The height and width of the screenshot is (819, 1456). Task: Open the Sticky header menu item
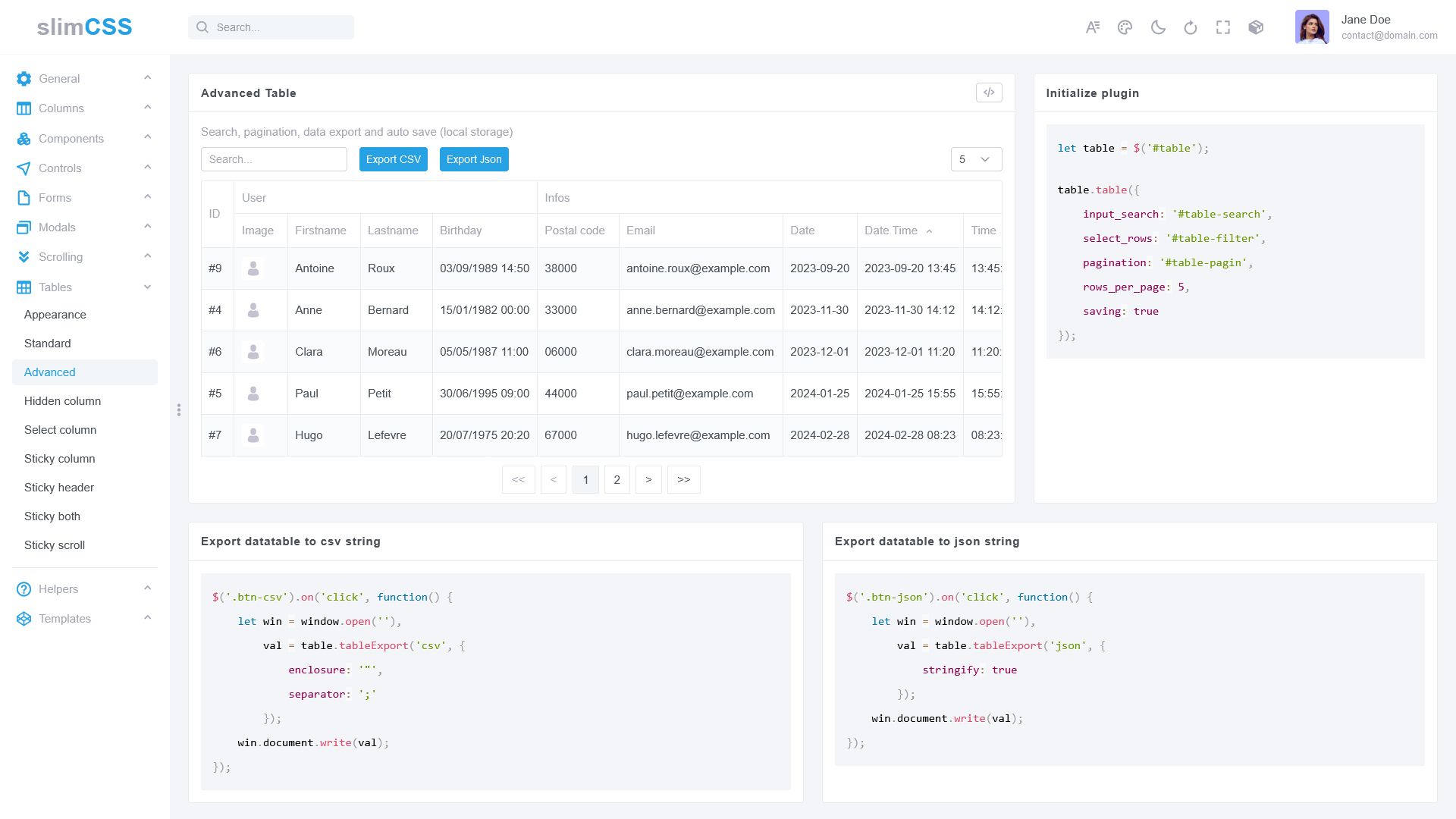point(59,488)
